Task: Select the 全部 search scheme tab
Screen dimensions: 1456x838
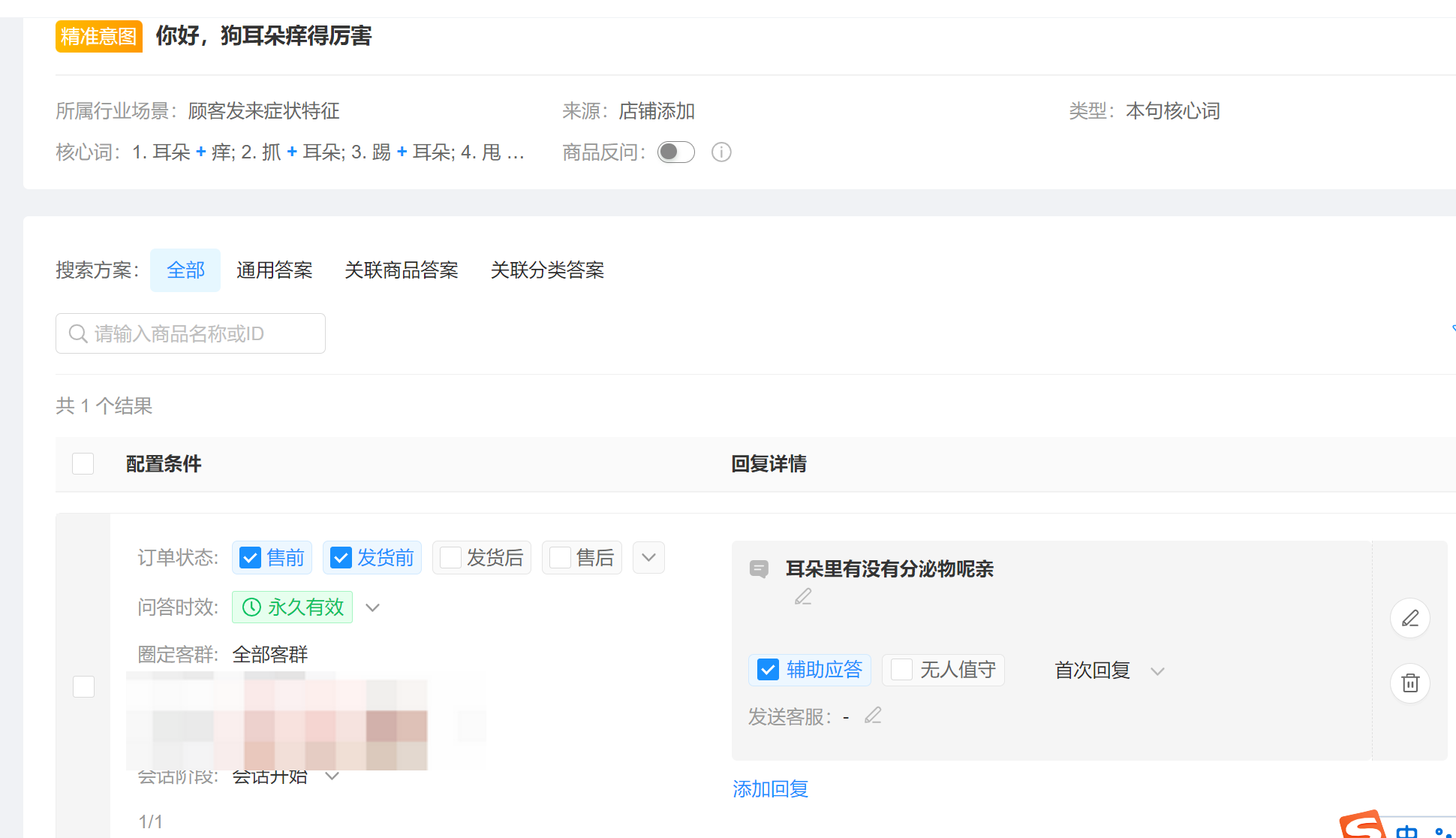Action: 185,270
